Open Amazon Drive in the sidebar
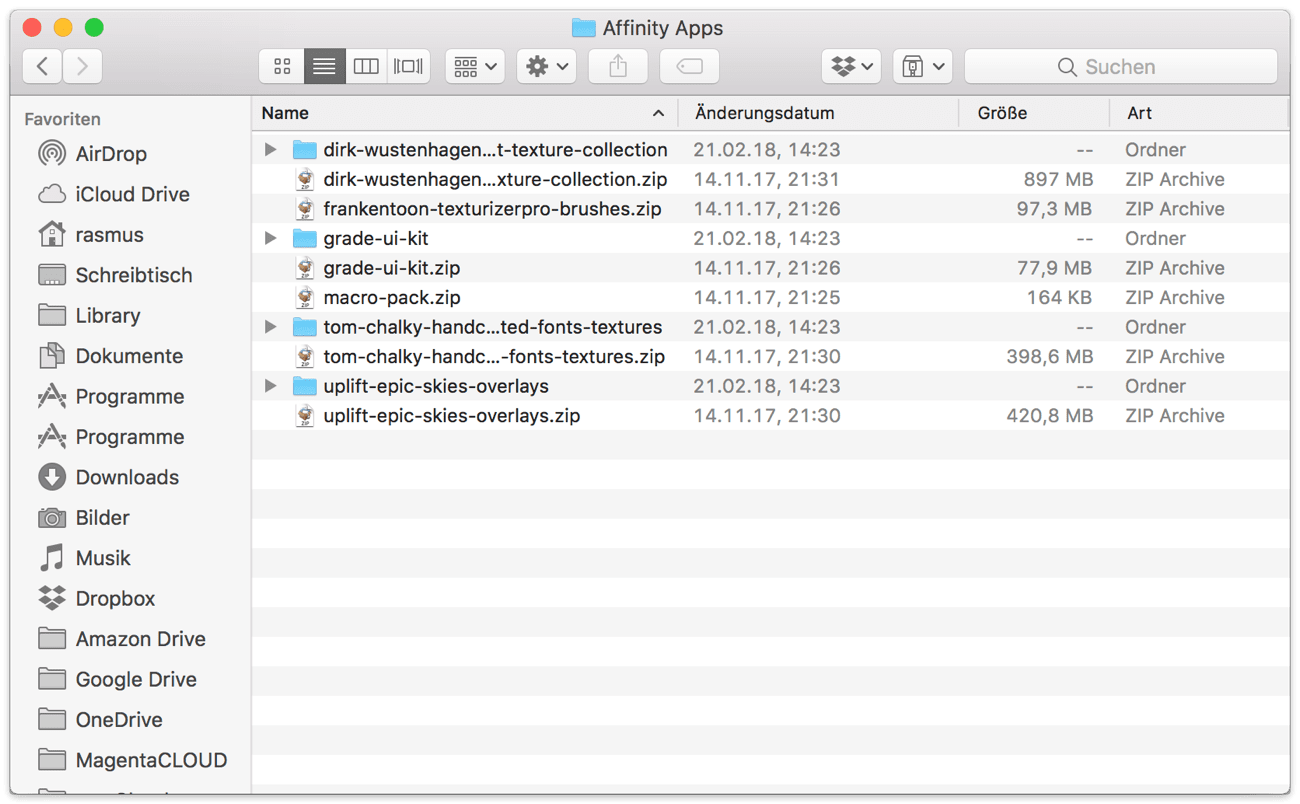The width and height of the screenshot is (1300, 804). coord(121,639)
